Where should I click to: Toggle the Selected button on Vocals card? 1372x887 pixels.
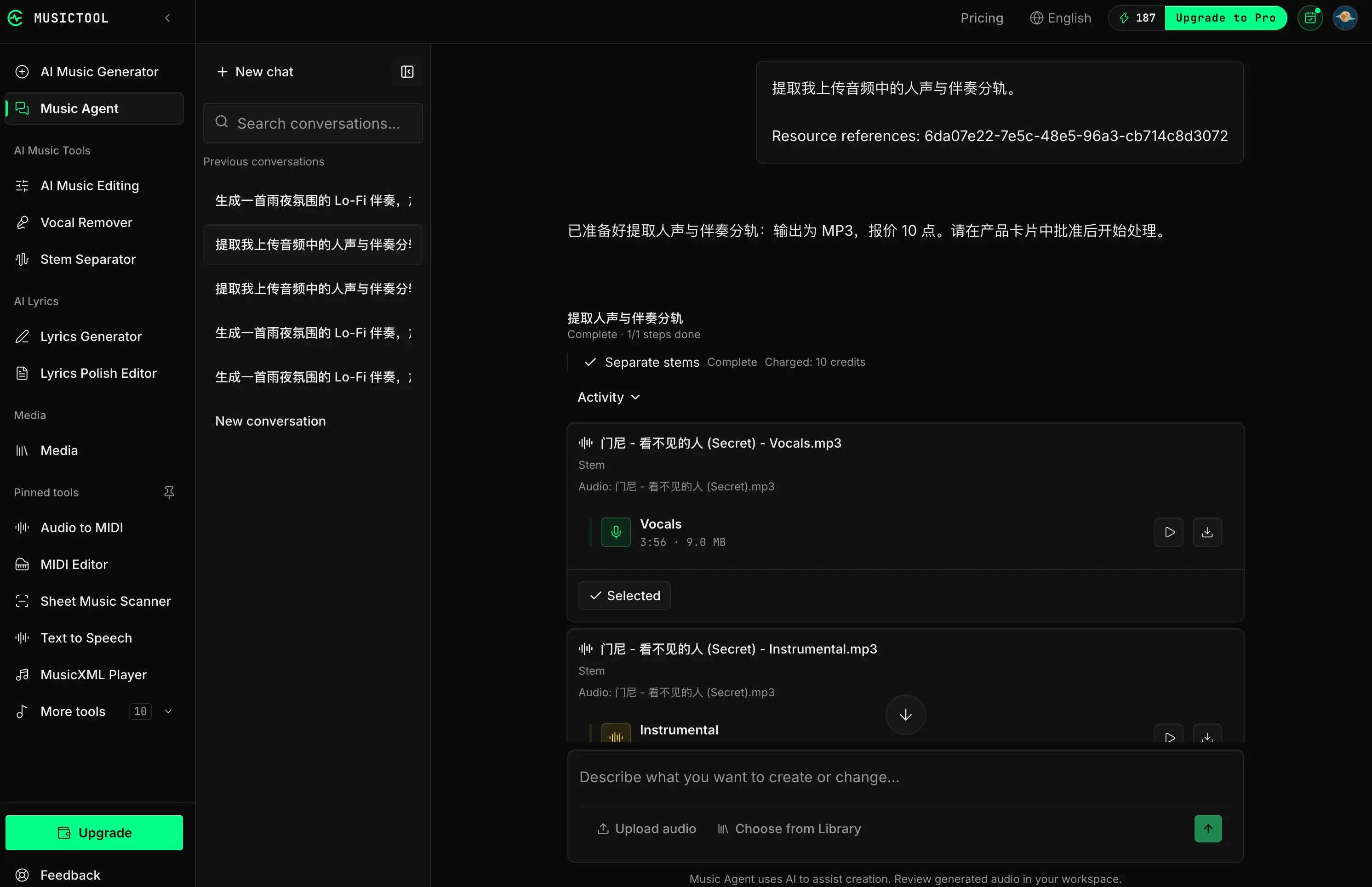point(625,596)
